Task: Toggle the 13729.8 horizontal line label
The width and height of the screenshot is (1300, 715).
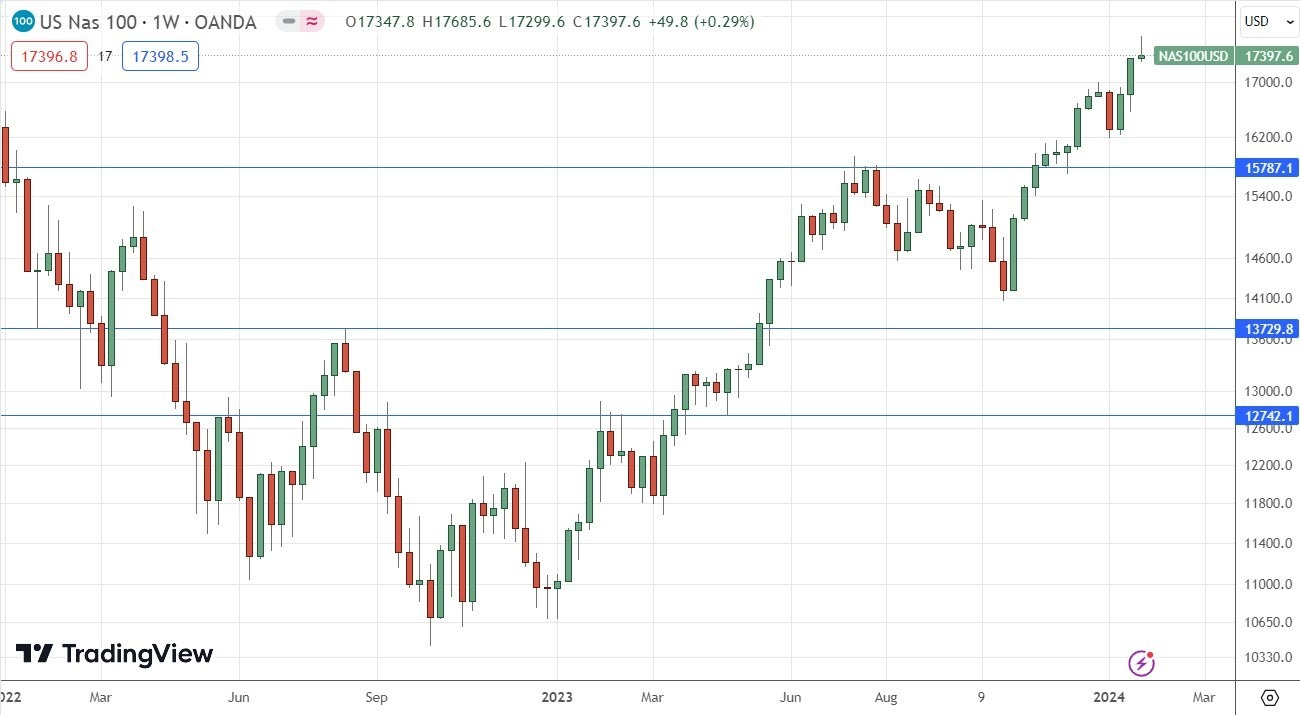Action: click(x=1267, y=328)
